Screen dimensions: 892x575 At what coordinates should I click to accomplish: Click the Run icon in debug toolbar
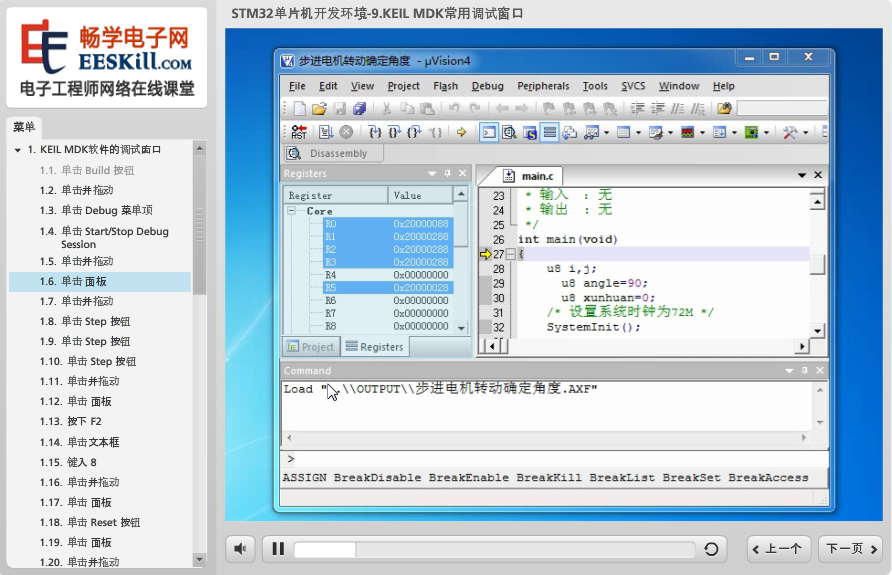[x=326, y=133]
